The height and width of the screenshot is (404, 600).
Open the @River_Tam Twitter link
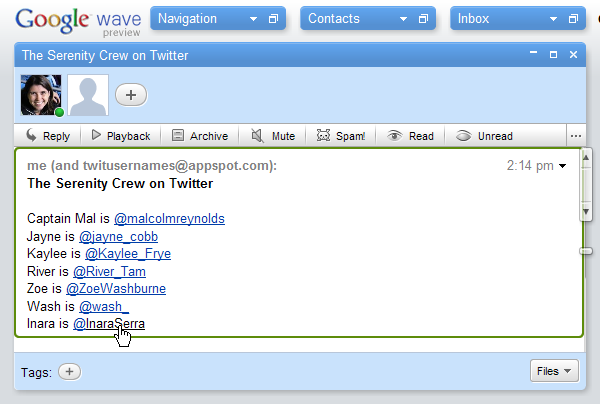[109, 271]
